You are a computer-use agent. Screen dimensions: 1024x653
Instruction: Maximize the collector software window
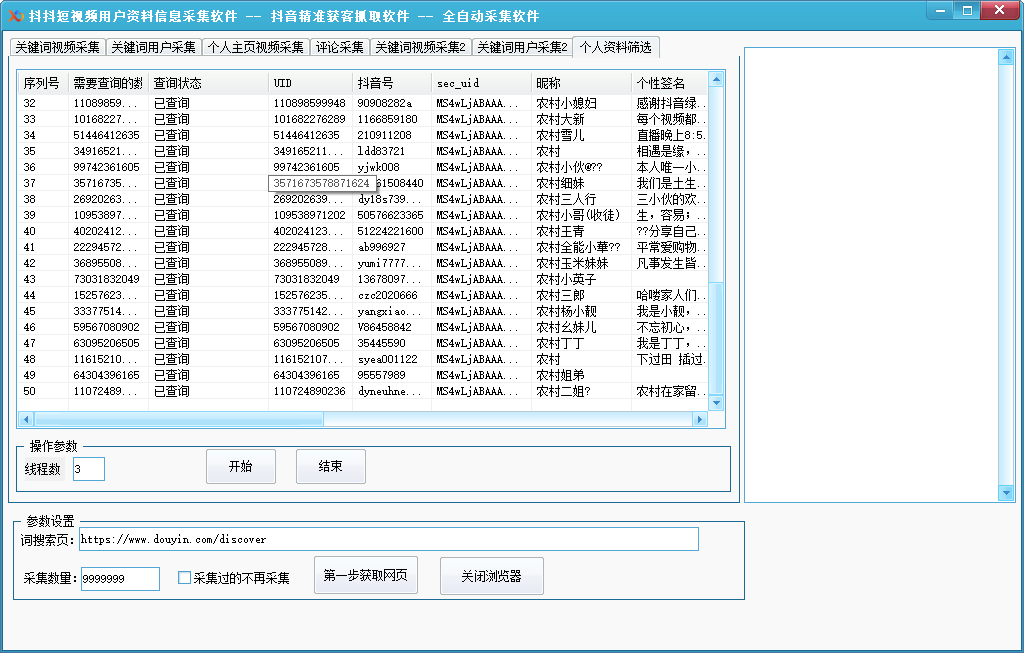[x=968, y=10]
